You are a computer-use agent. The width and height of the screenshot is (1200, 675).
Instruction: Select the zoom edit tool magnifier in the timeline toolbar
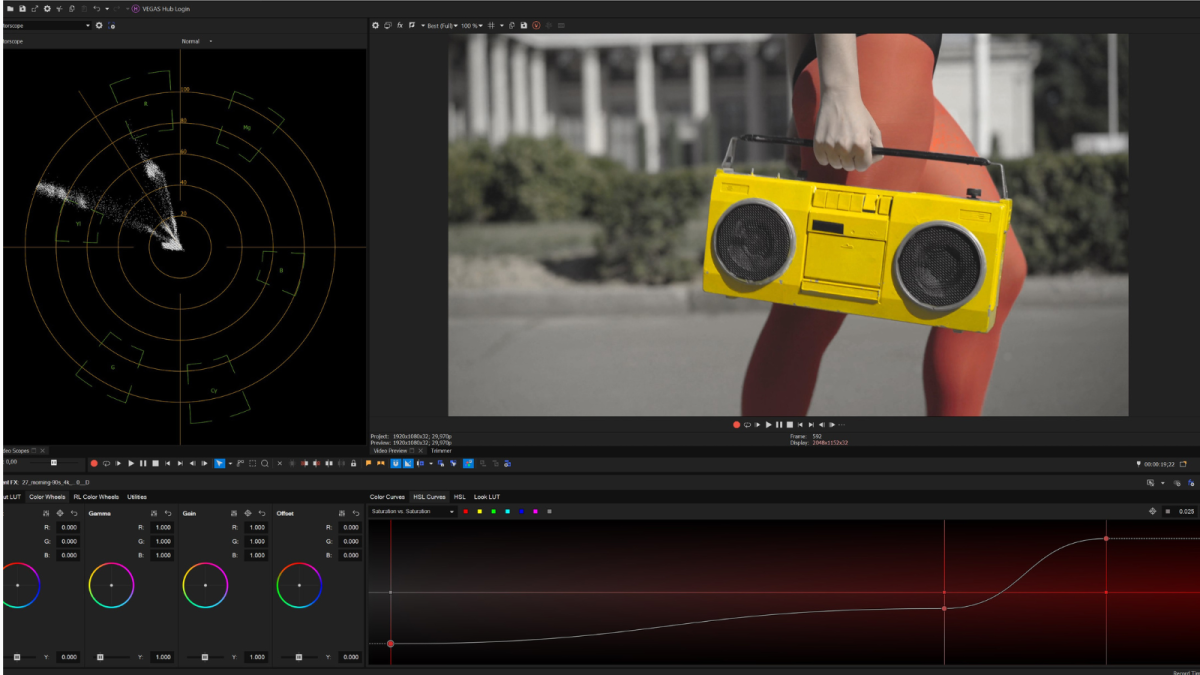(x=265, y=463)
